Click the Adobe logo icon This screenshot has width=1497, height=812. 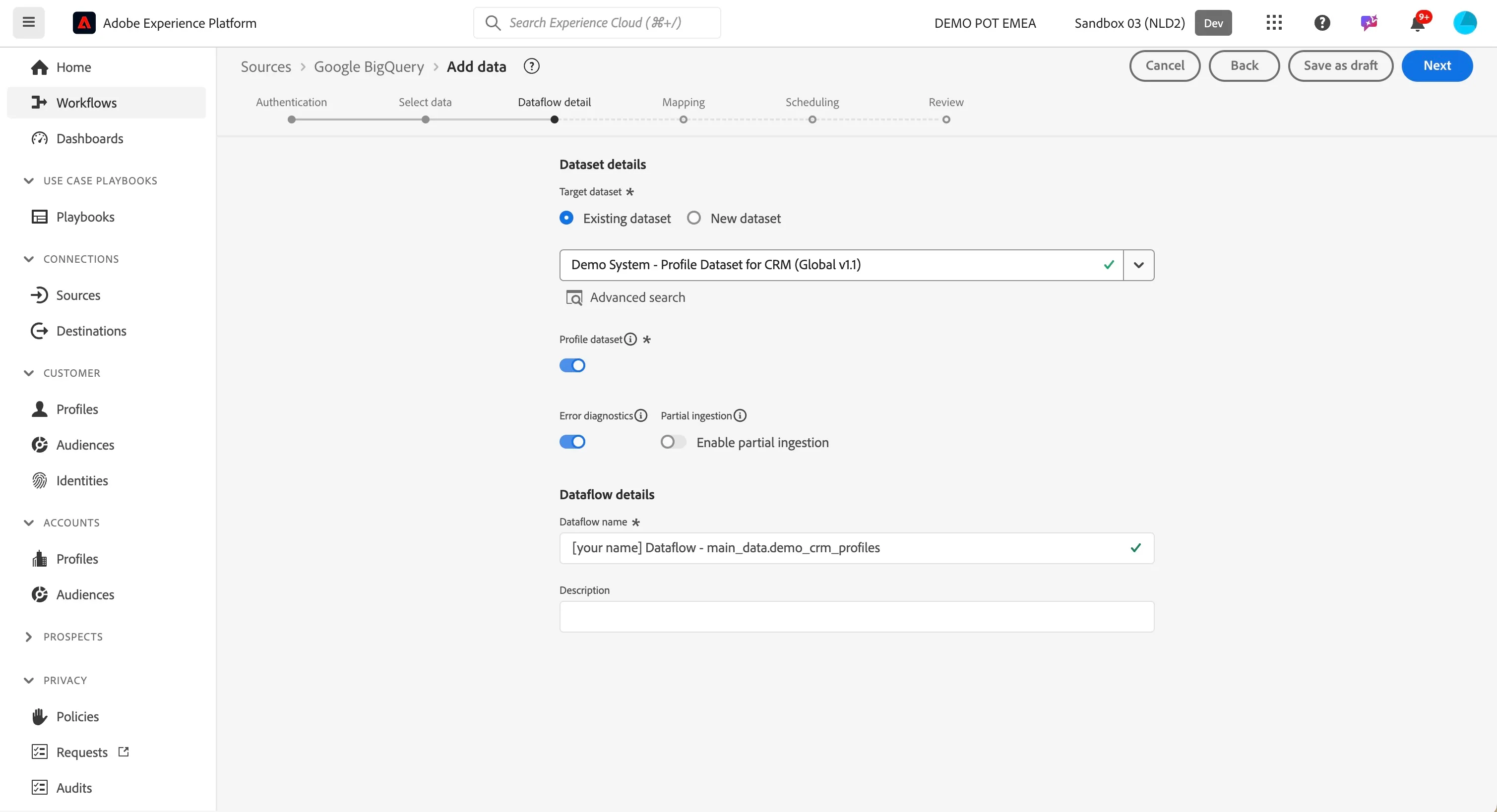[84, 23]
